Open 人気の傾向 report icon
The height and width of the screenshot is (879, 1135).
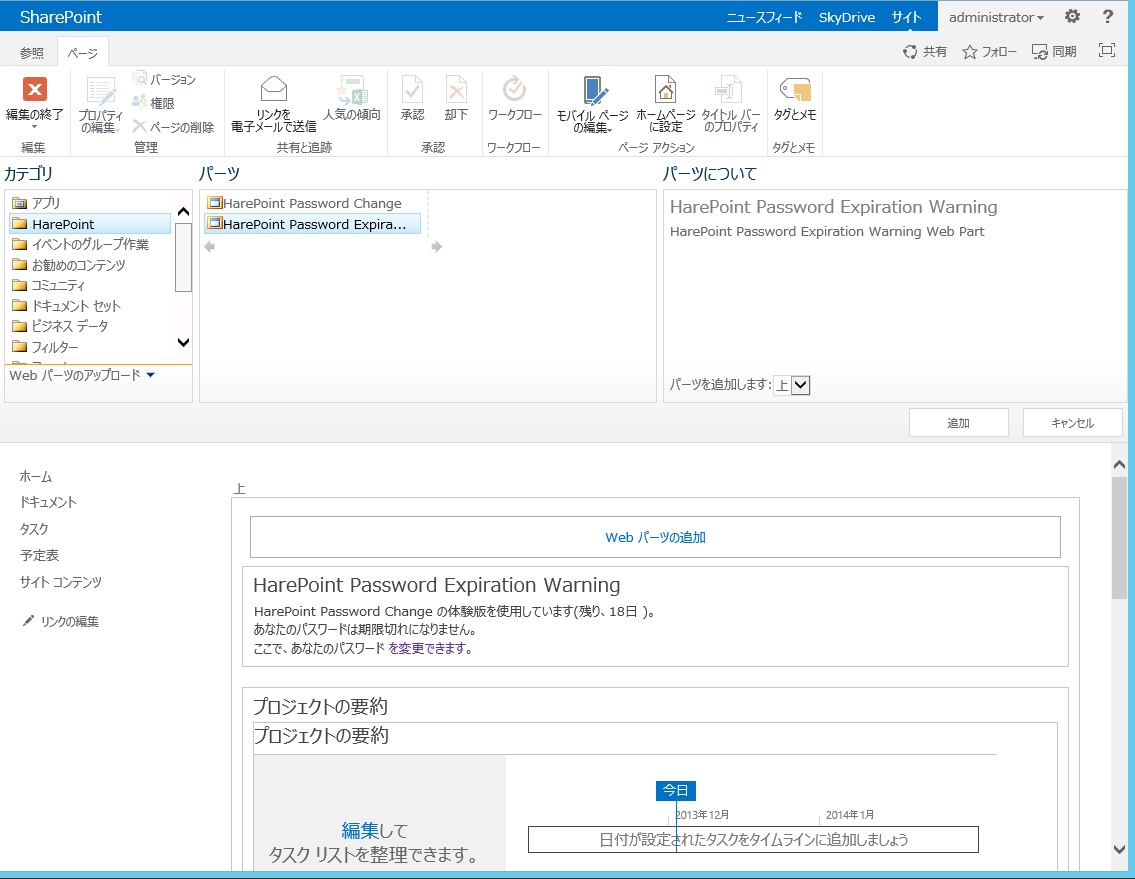(352, 91)
